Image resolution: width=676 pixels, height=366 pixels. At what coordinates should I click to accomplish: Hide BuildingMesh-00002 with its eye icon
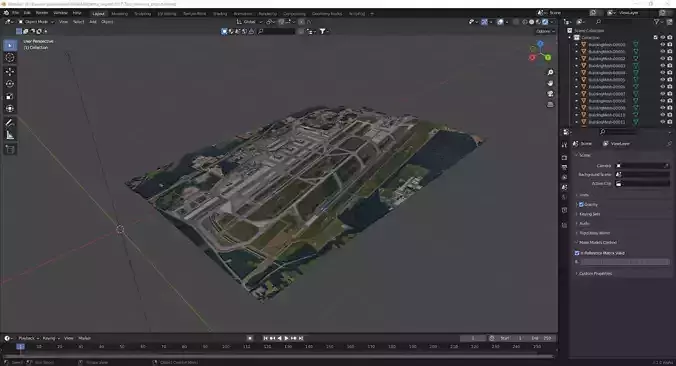tap(663, 58)
